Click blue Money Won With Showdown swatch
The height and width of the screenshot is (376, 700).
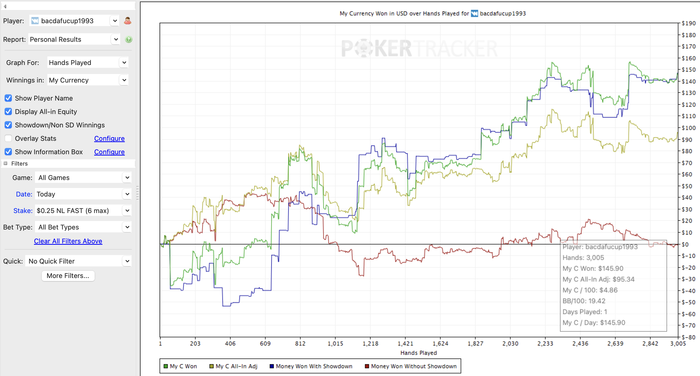pos(271,366)
